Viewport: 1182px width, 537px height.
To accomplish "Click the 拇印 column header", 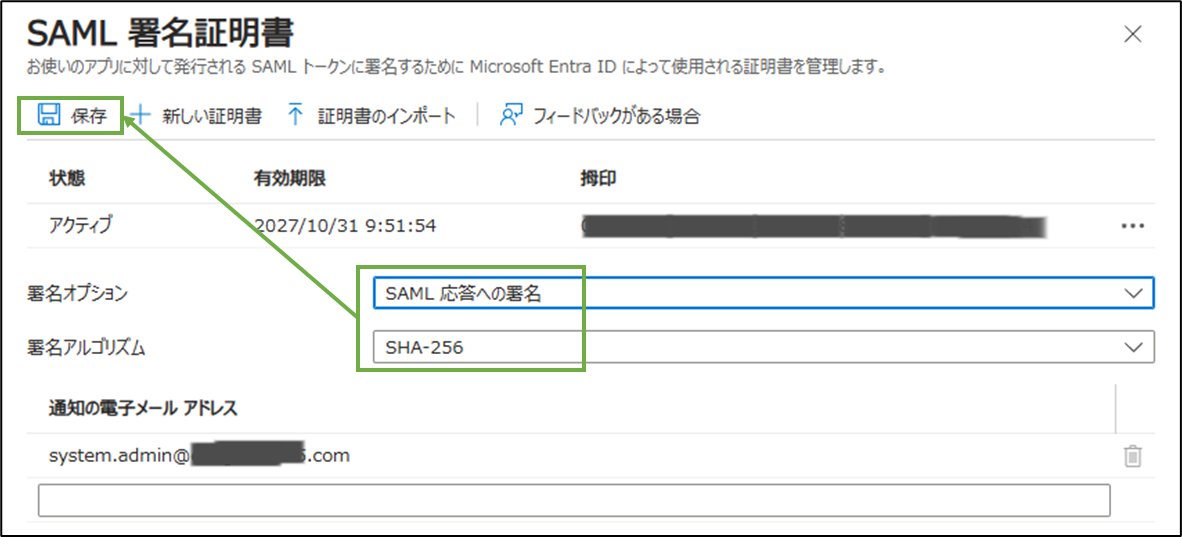I will (601, 179).
